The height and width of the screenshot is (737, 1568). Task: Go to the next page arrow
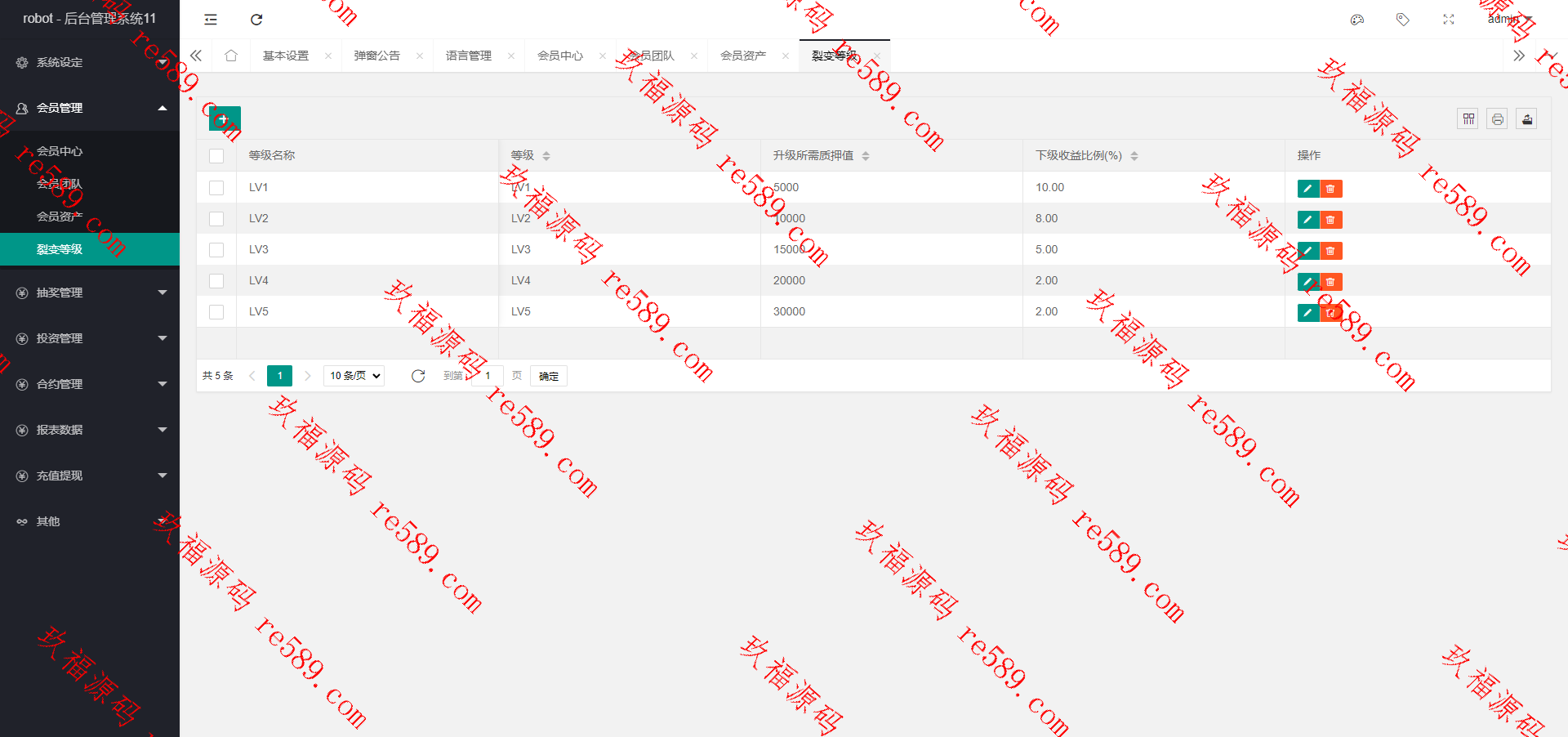[308, 376]
